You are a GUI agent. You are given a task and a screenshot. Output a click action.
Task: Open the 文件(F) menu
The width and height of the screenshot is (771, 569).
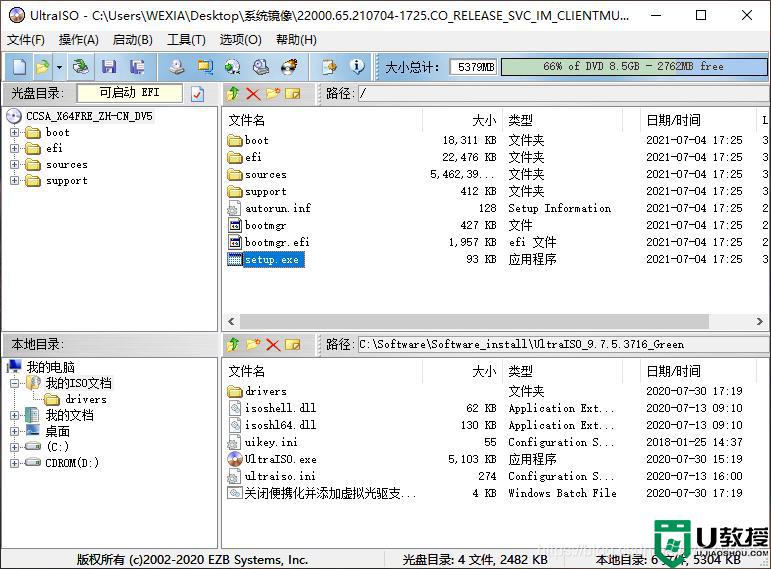(x=26, y=40)
